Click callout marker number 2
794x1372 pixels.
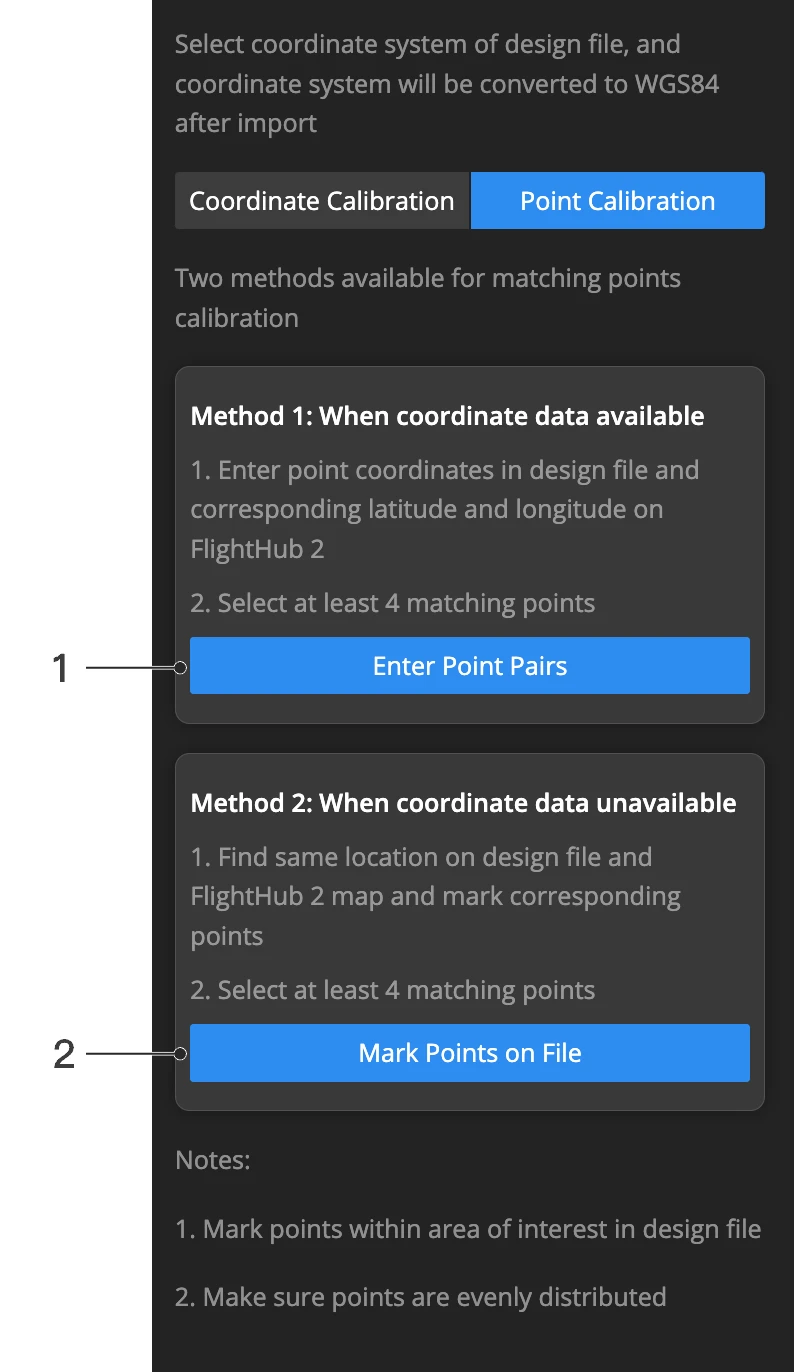point(62,1052)
